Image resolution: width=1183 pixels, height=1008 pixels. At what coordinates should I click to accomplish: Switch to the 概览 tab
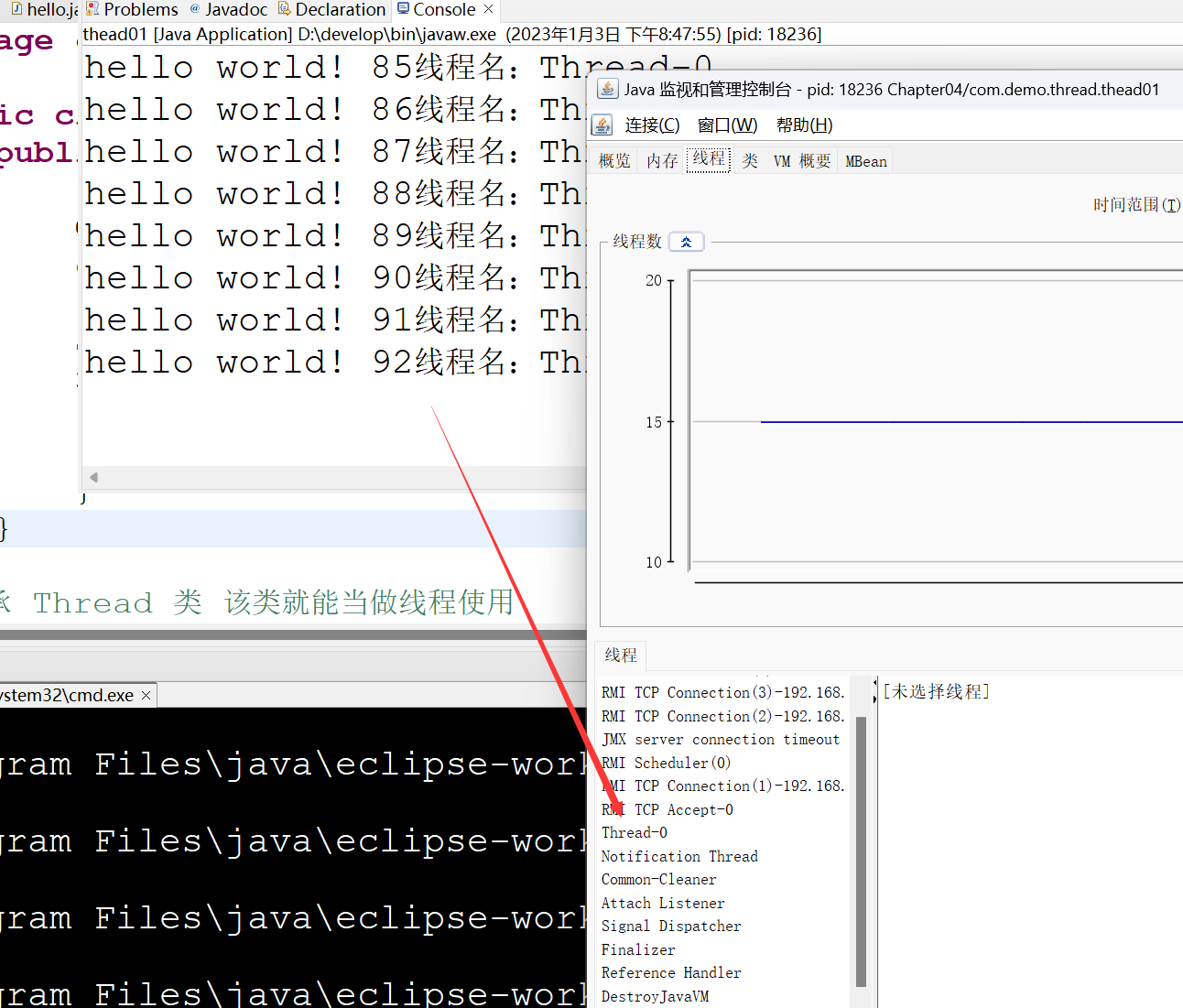coord(614,161)
